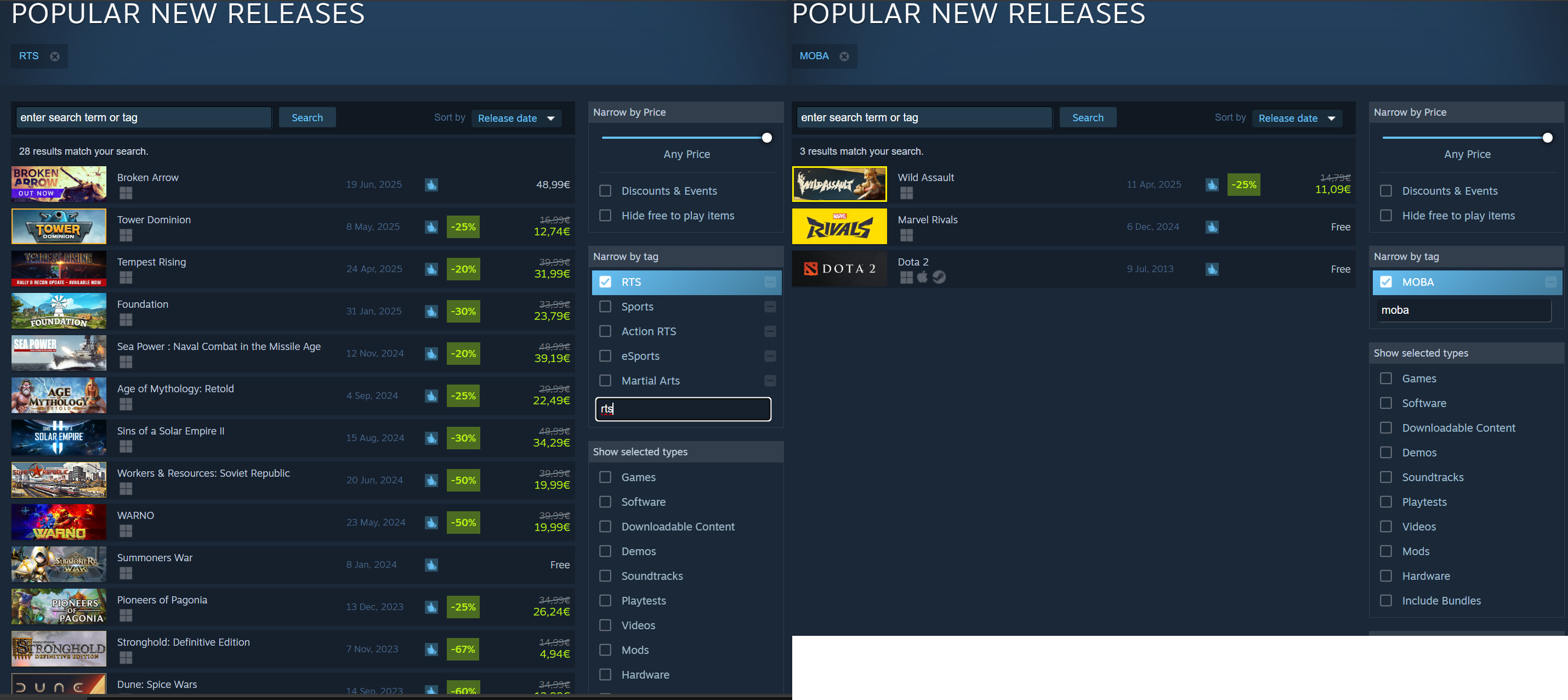Tick Discounts & Events in the RTS panel
1568x700 pixels.
[605, 191]
